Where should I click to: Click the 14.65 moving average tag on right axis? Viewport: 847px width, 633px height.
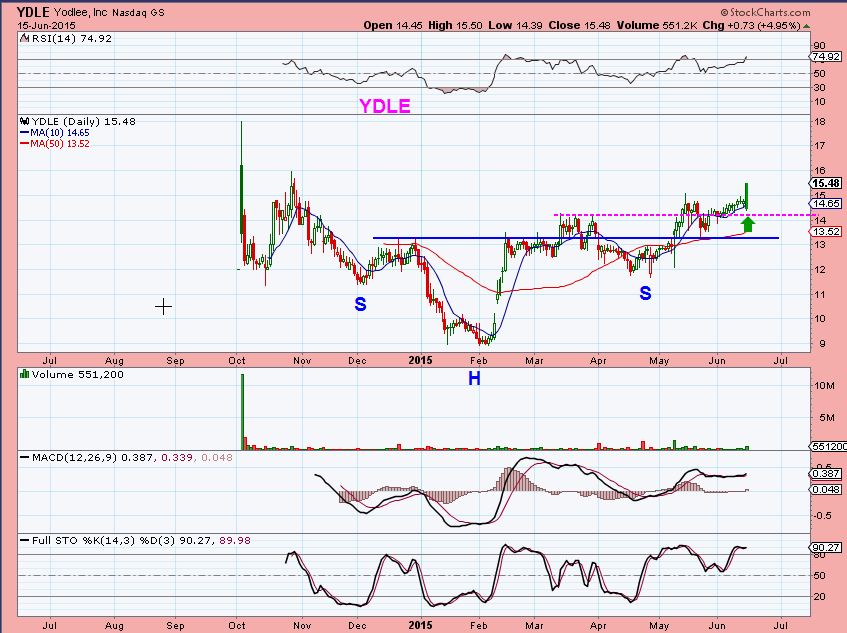[826, 204]
